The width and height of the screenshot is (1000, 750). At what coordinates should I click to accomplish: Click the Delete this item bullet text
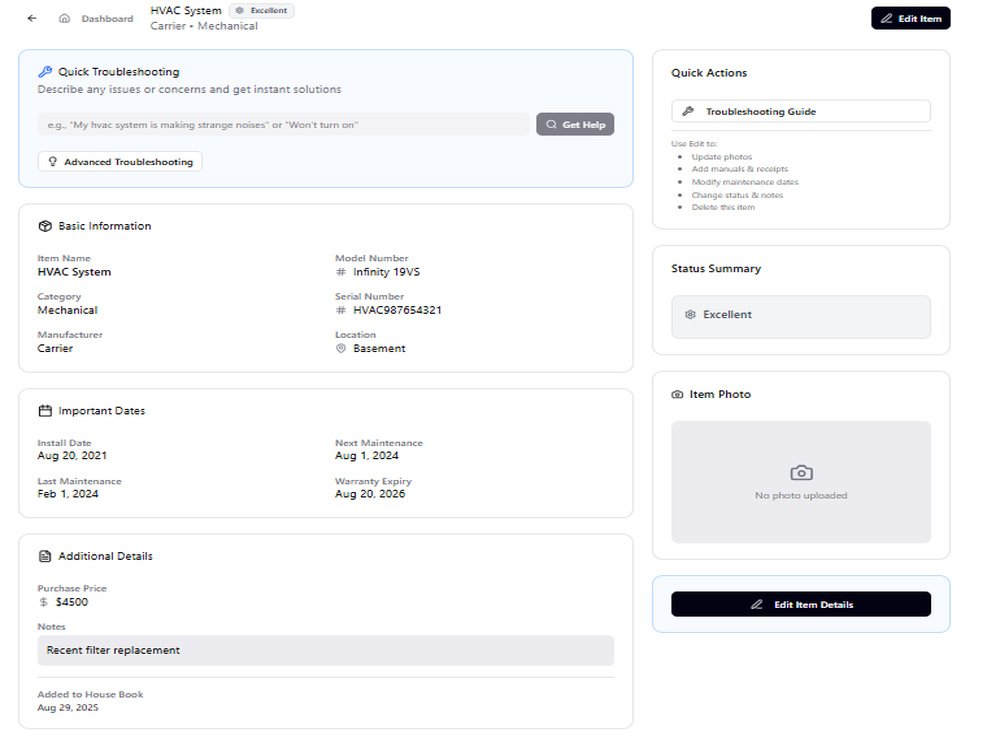(723, 207)
